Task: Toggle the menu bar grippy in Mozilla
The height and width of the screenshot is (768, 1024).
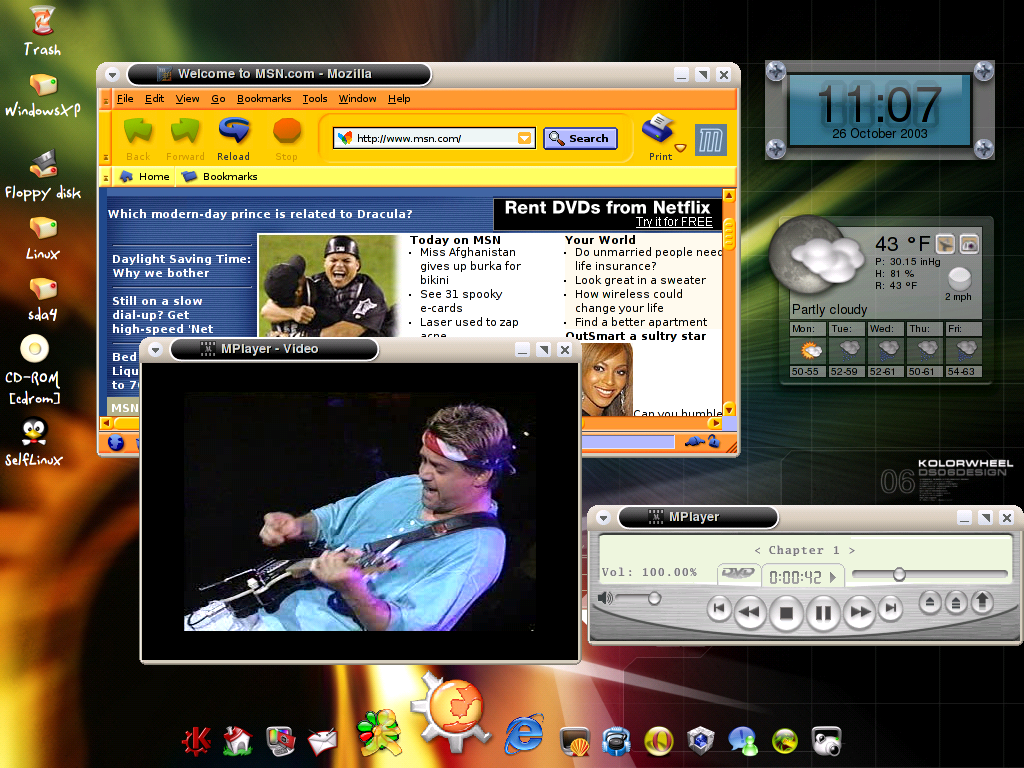Action: click(105, 100)
